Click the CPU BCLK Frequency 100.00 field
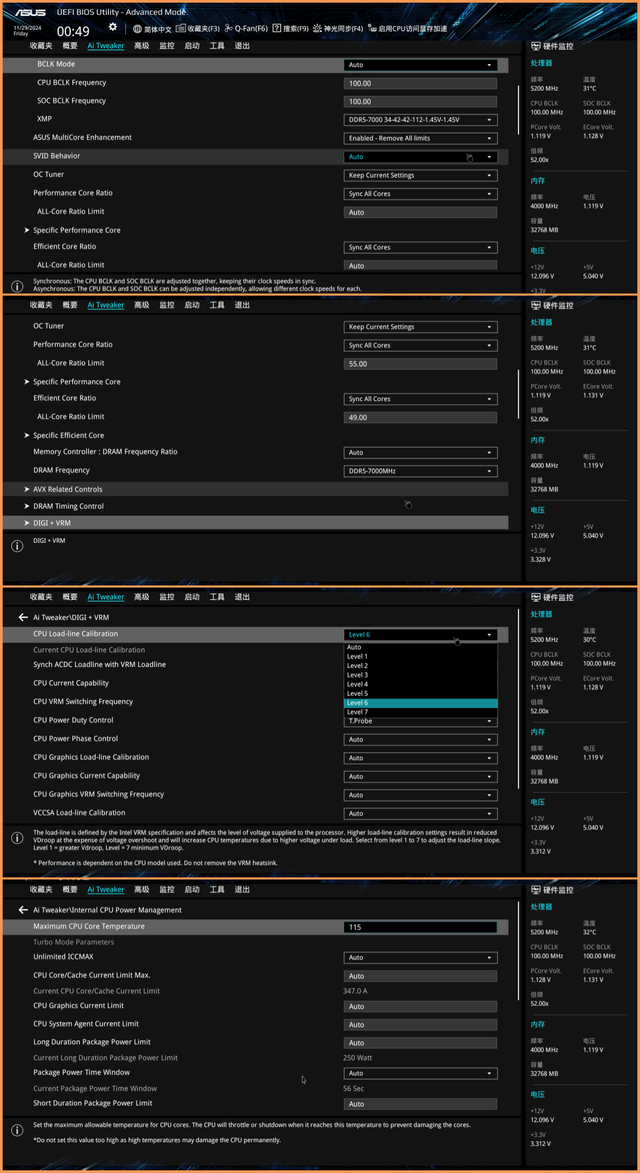 coord(420,84)
